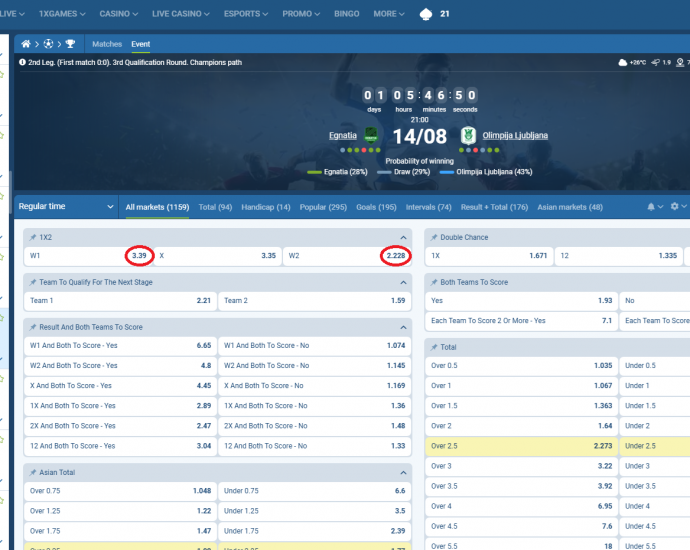690x550 pixels.
Task: Bet on W1 at 3.39
Action: pyautogui.click(x=87, y=256)
